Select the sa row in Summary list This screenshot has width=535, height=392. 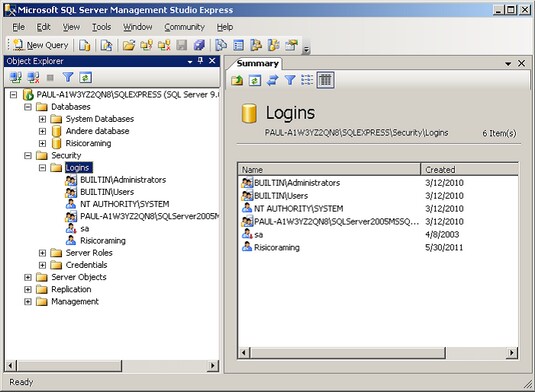coord(378,234)
